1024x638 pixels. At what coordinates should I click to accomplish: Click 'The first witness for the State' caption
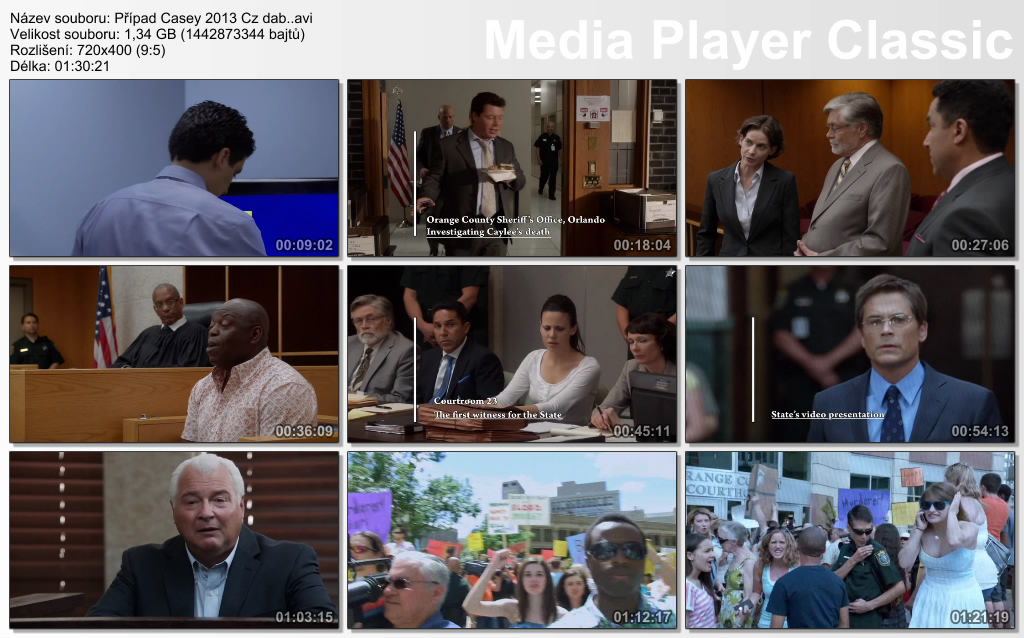coord(497,415)
